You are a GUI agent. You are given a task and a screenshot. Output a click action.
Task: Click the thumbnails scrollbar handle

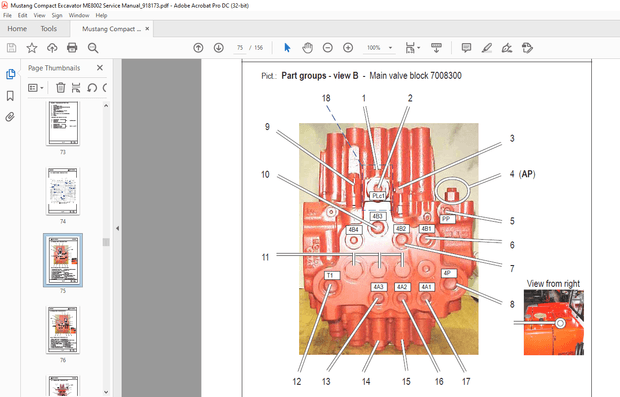pyautogui.click(x=106, y=242)
